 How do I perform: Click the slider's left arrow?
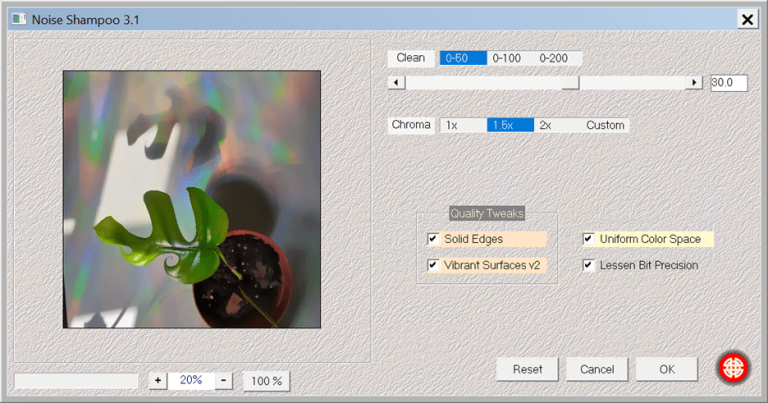click(x=396, y=83)
